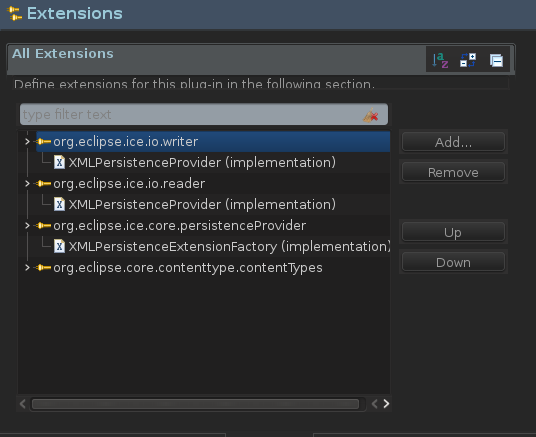This screenshot has height=437, width=536.
Task: Click the collapse all icon
Action: [496, 61]
